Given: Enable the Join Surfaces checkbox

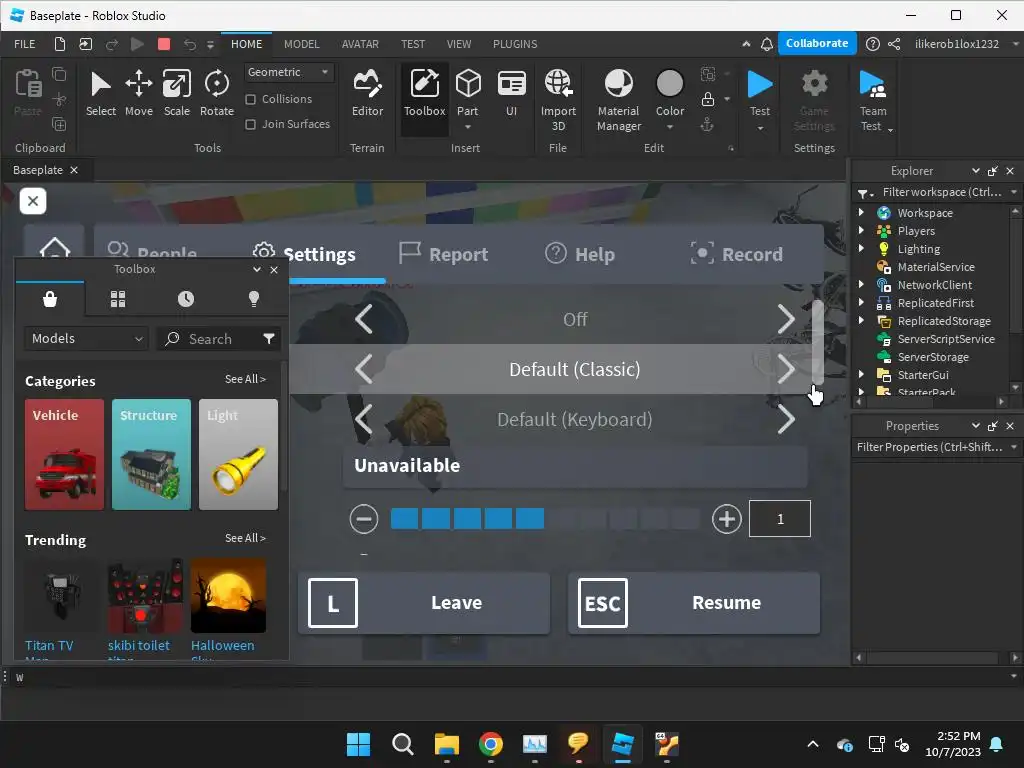Looking at the screenshot, I should tap(250, 124).
